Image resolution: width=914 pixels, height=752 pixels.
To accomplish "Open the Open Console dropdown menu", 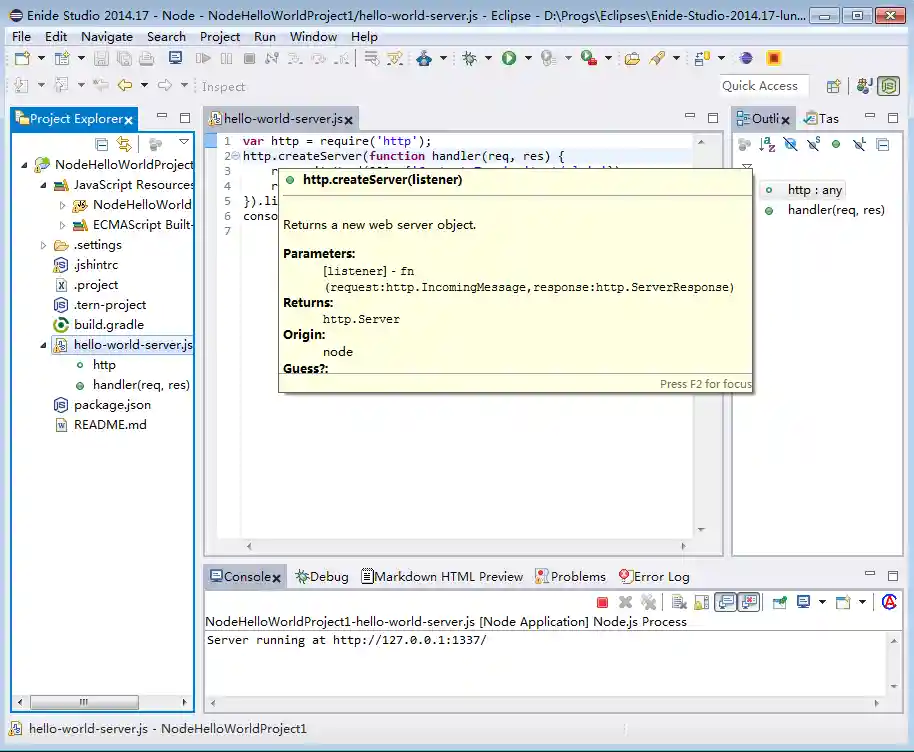I will [862, 601].
